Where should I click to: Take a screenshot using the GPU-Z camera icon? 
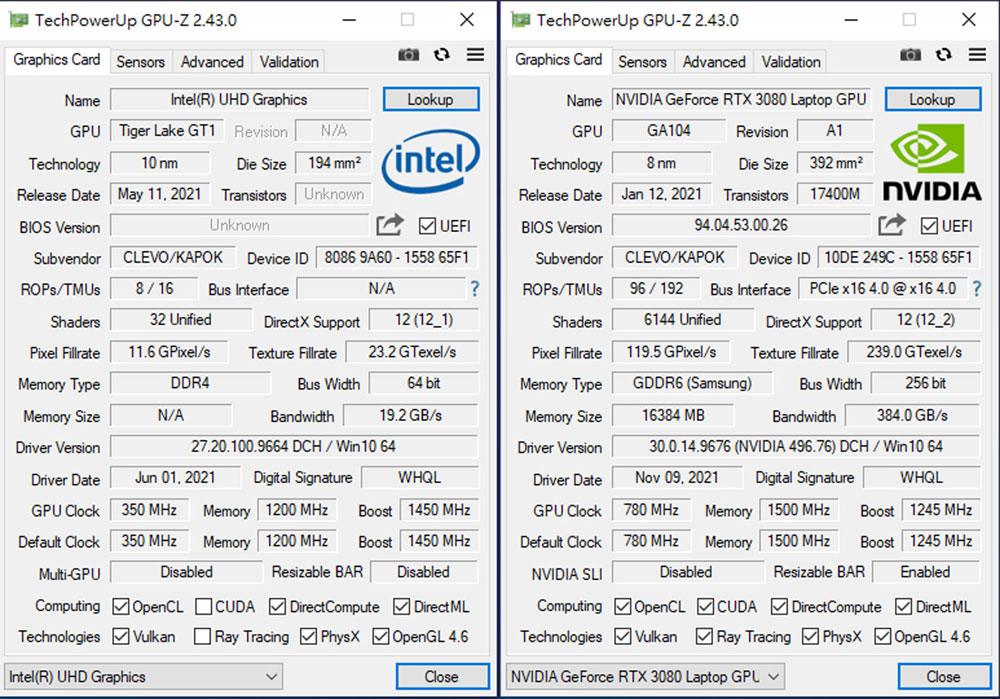[409, 55]
